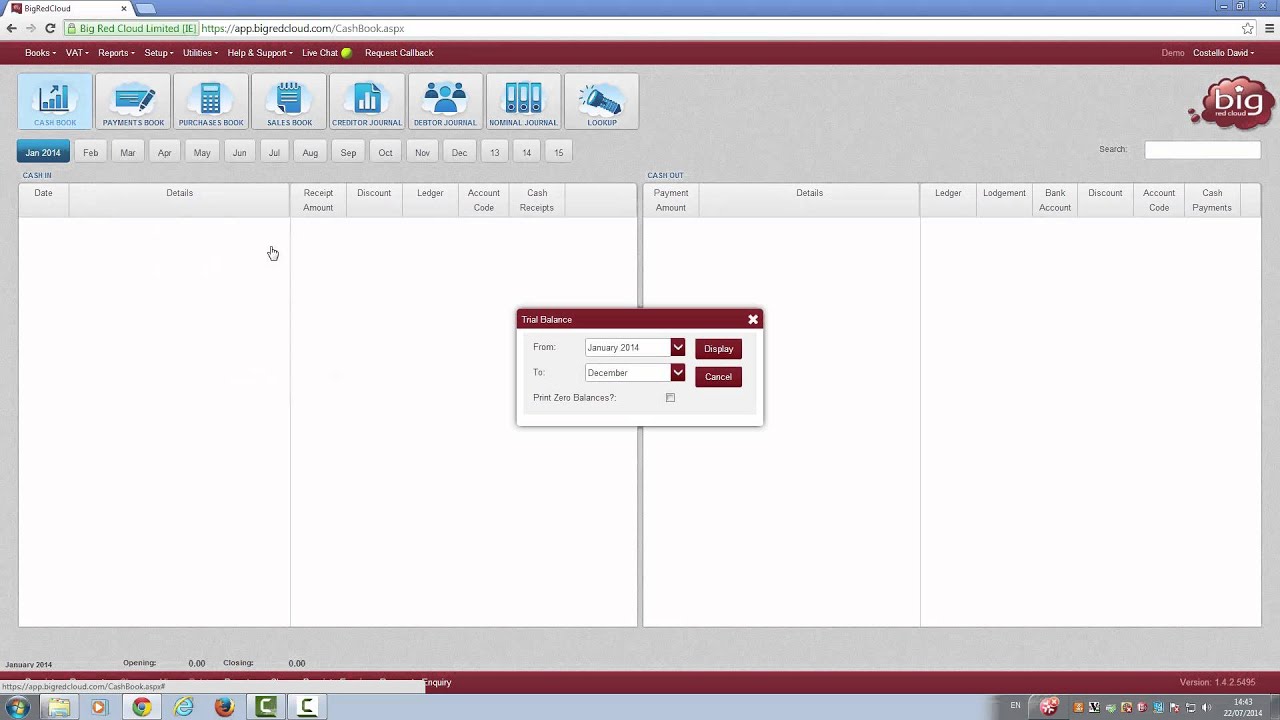
Task: Select the Jul month tab
Action: (274, 153)
